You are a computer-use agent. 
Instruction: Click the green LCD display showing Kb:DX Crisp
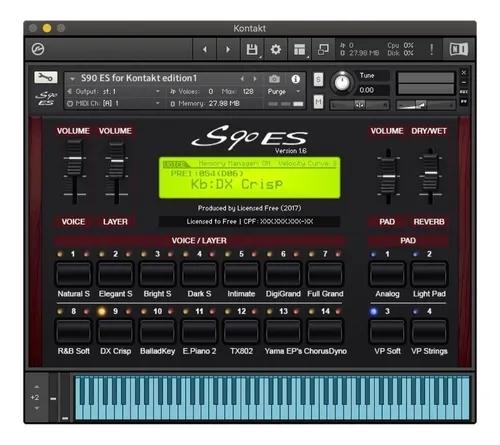[x=250, y=178]
